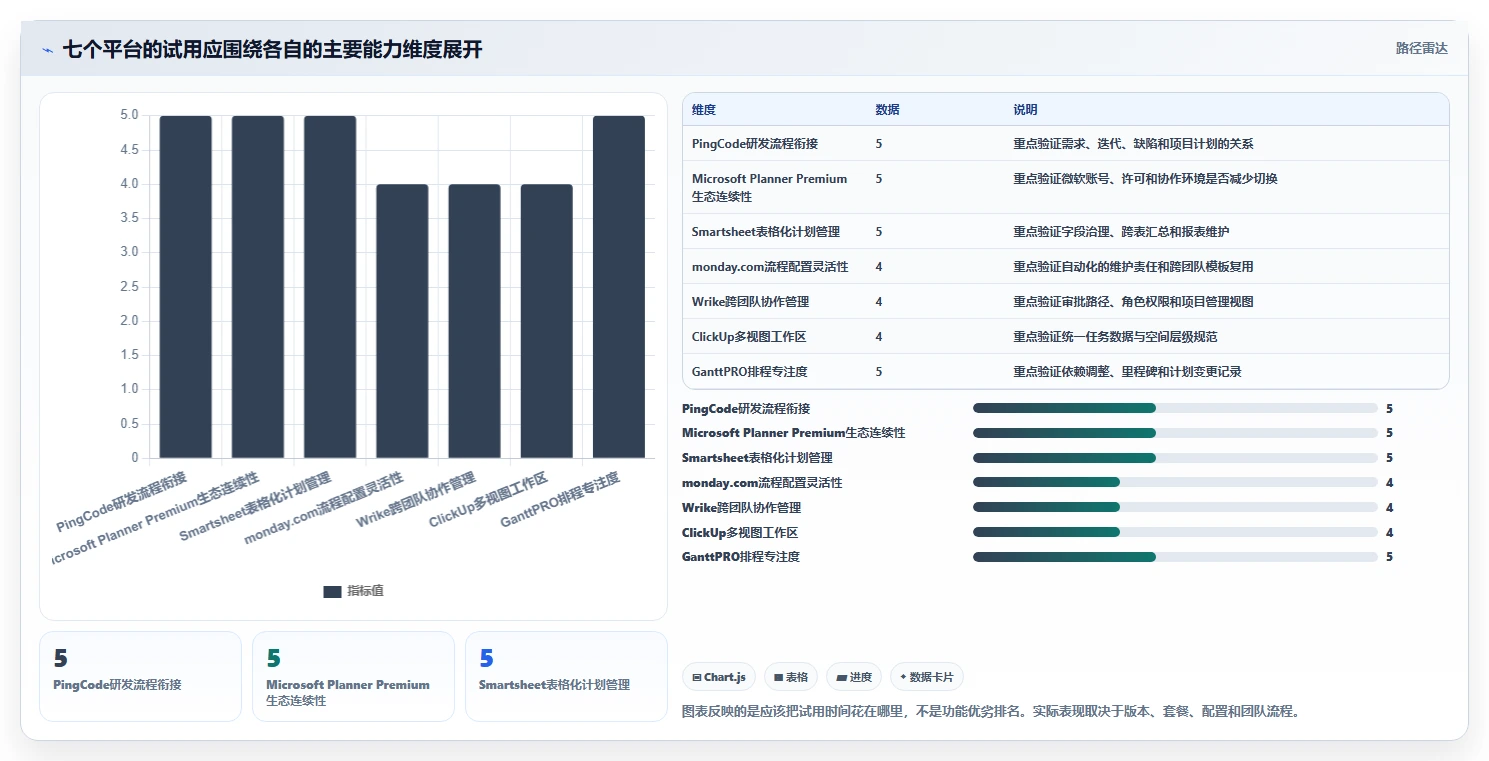The height and width of the screenshot is (761, 1489).
Task: Select the Chart.js tag chip
Action: point(719,677)
